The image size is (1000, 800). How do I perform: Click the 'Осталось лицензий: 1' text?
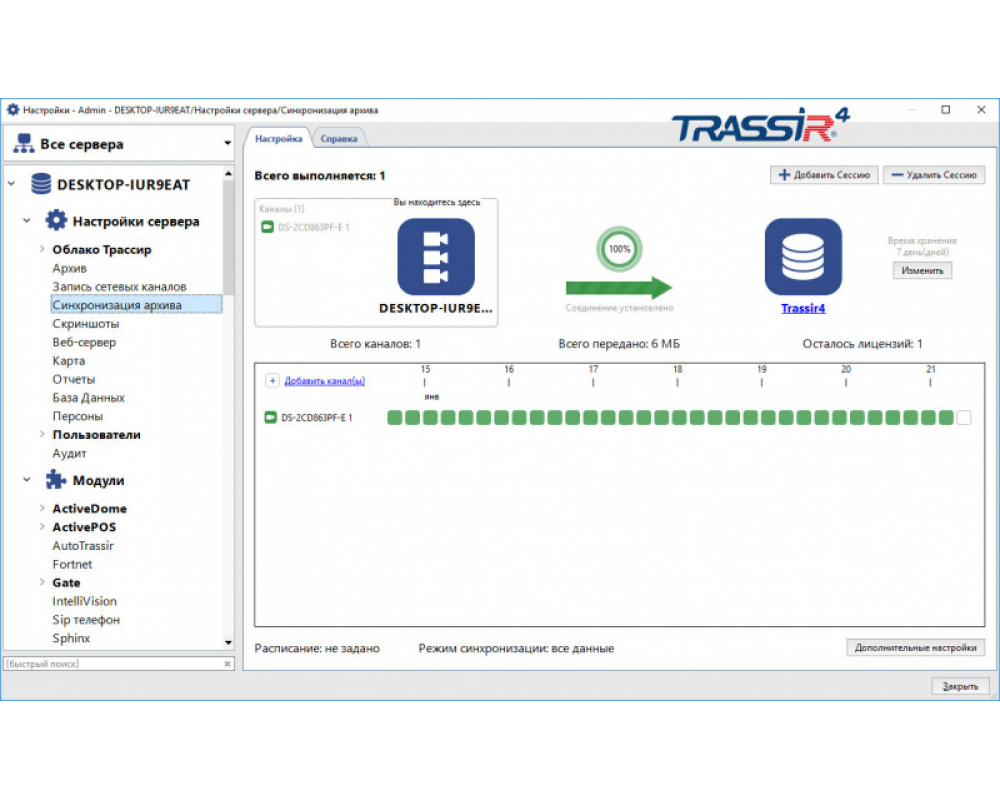click(x=862, y=344)
